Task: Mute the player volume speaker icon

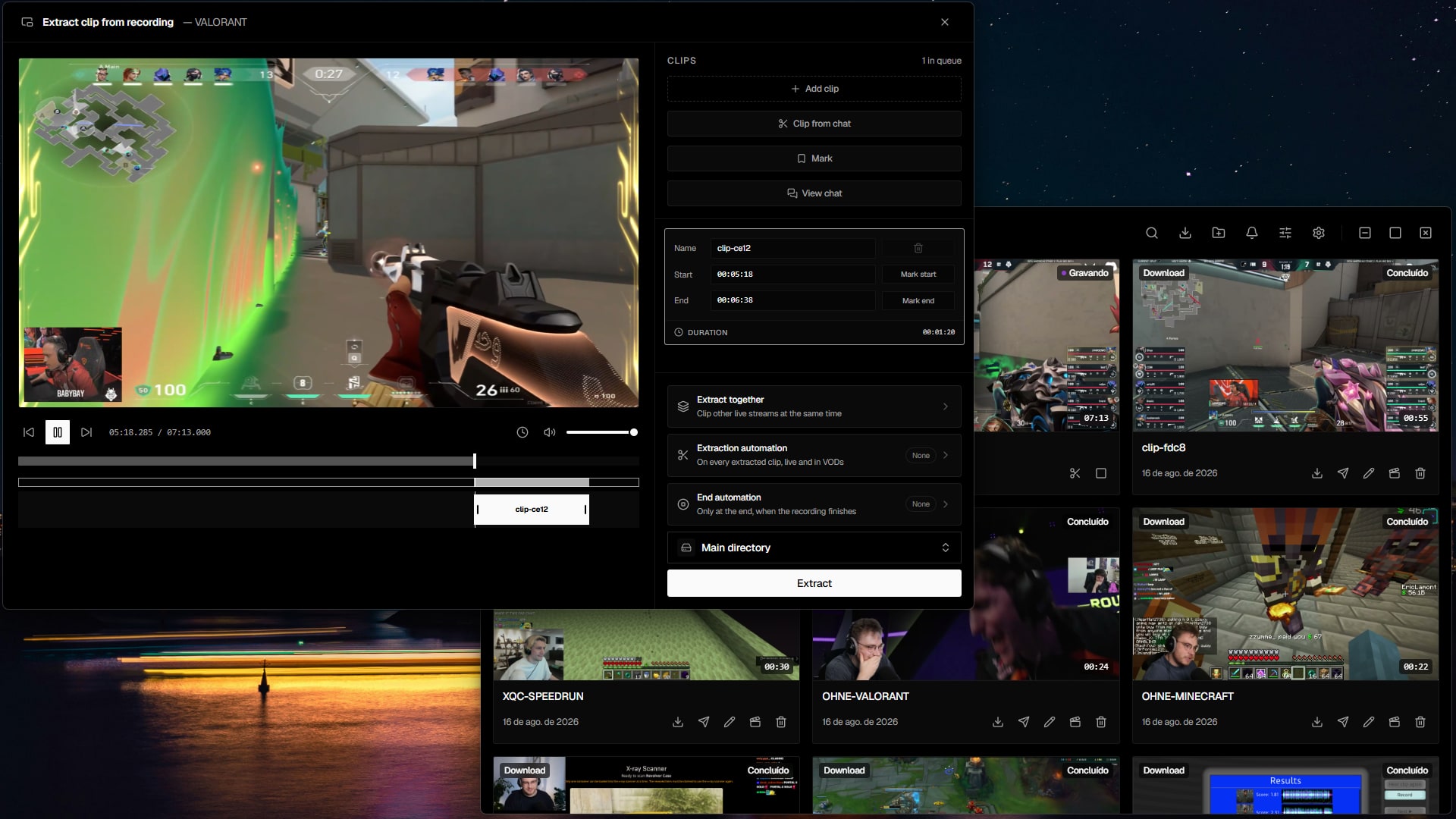Action: click(x=550, y=432)
